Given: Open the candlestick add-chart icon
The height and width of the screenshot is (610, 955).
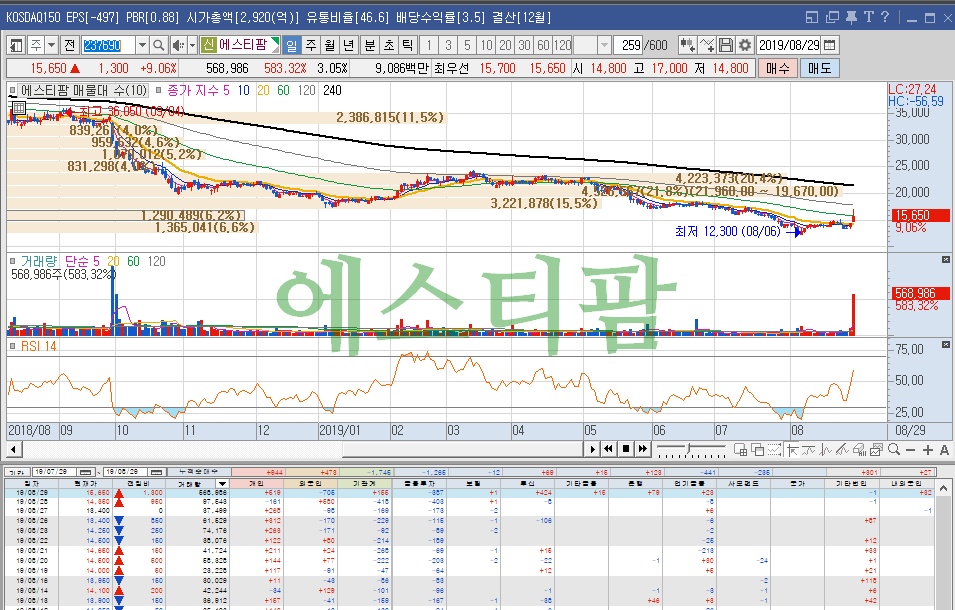Looking at the screenshot, I should pos(688,45).
